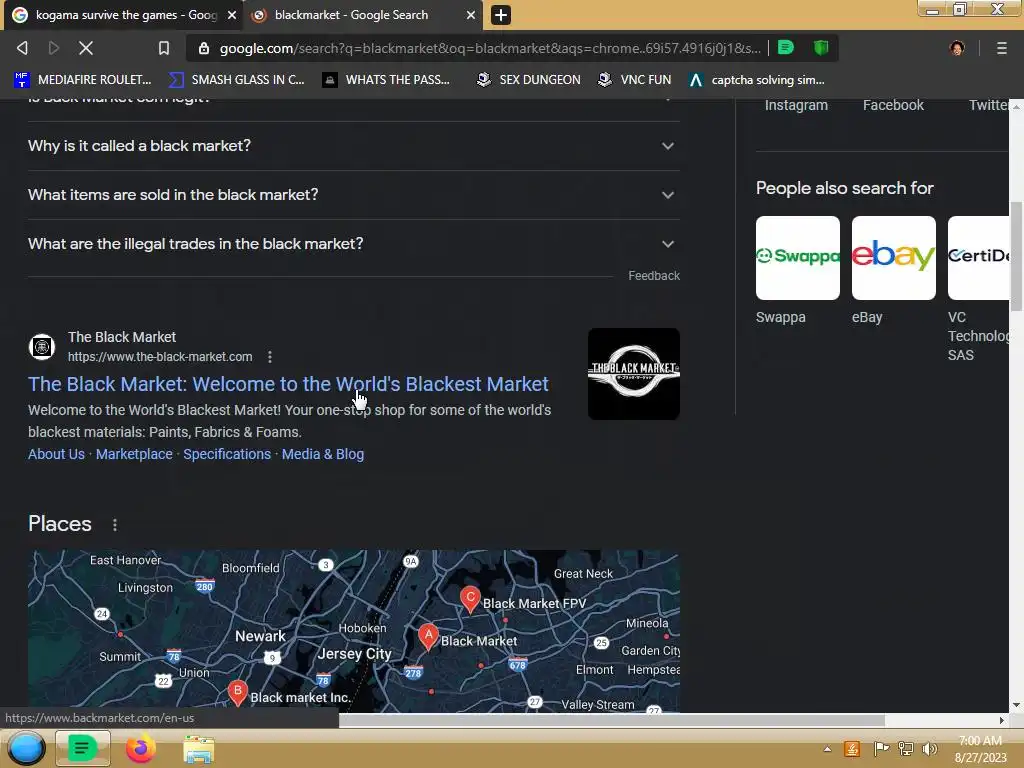
Task: Select the eBay suggestion card
Action: pyautogui.click(x=893, y=270)
